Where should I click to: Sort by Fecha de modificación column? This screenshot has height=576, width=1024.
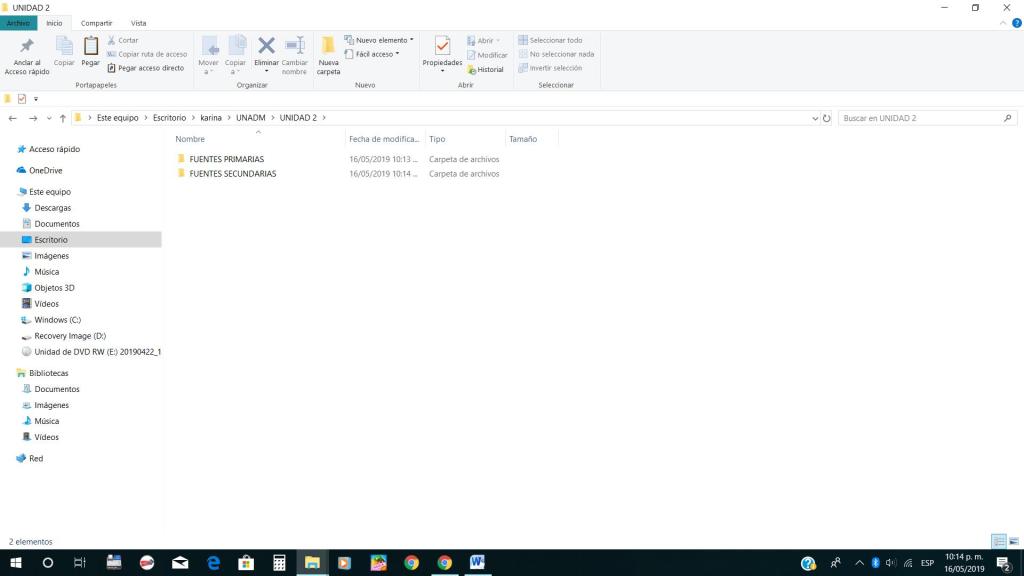point(384,138)
